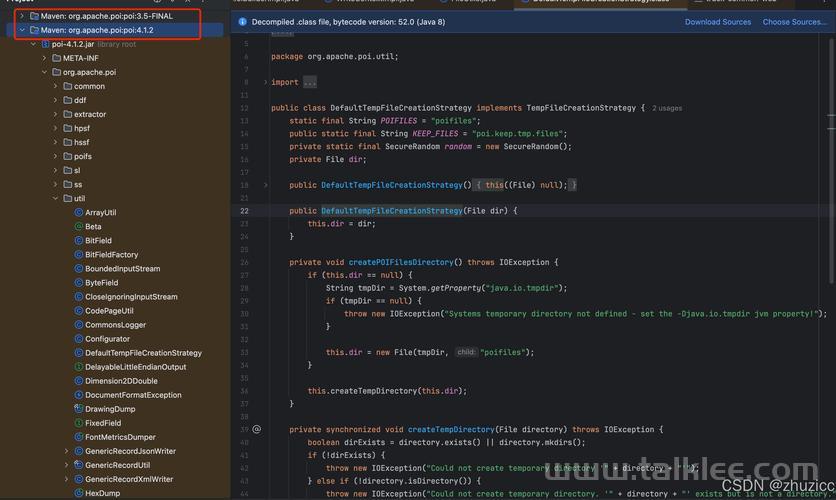Click the FontMetricsDumper class icon
836x500 pixels.
click(x=78, y=437)
